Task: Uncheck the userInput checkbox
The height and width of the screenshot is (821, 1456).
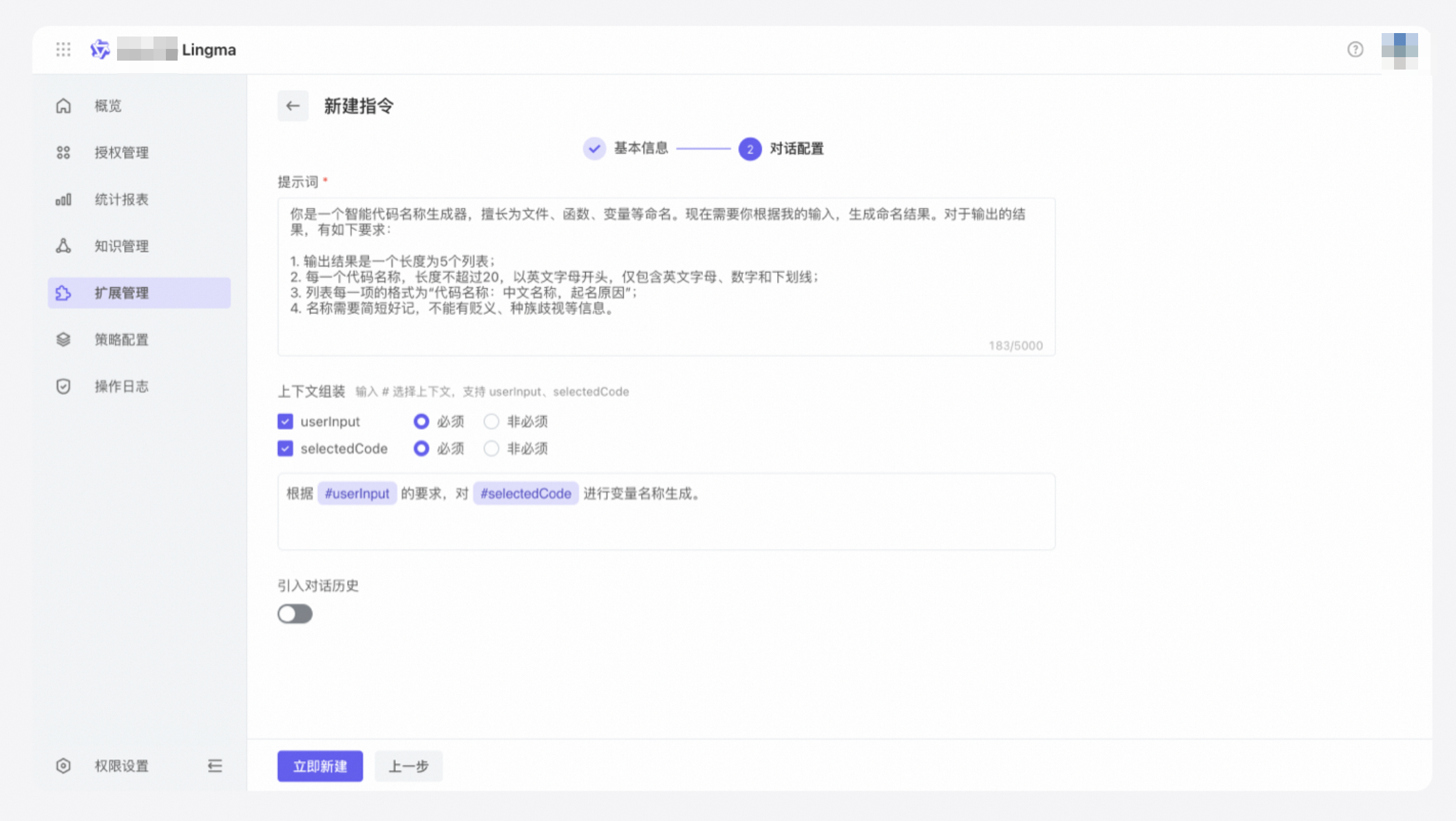Action: (285, 422)
